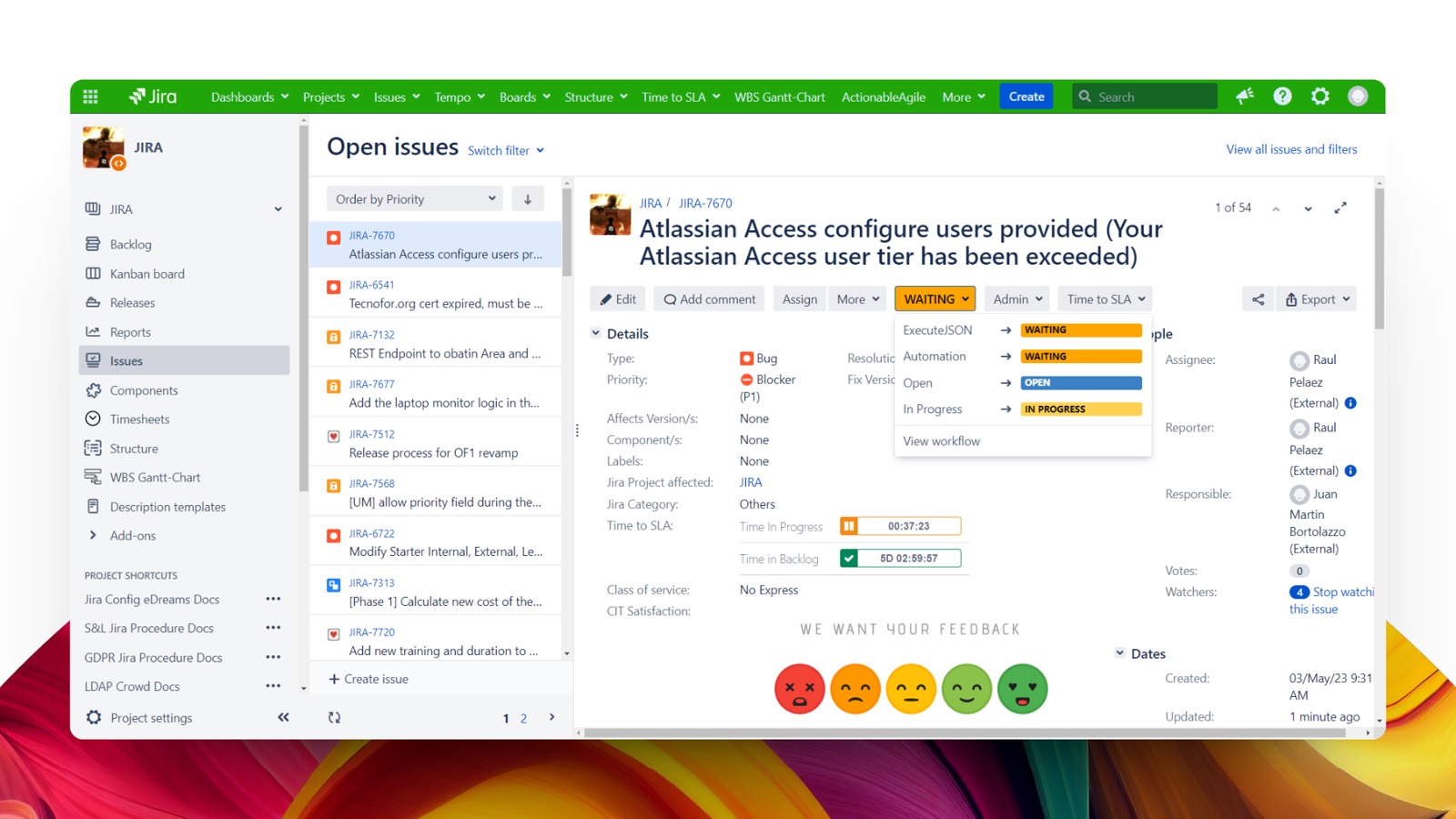The width and height of the screenshot is (1456, 819).
Task: Select the neutral yellow face rating
Action: pos(911,689)
